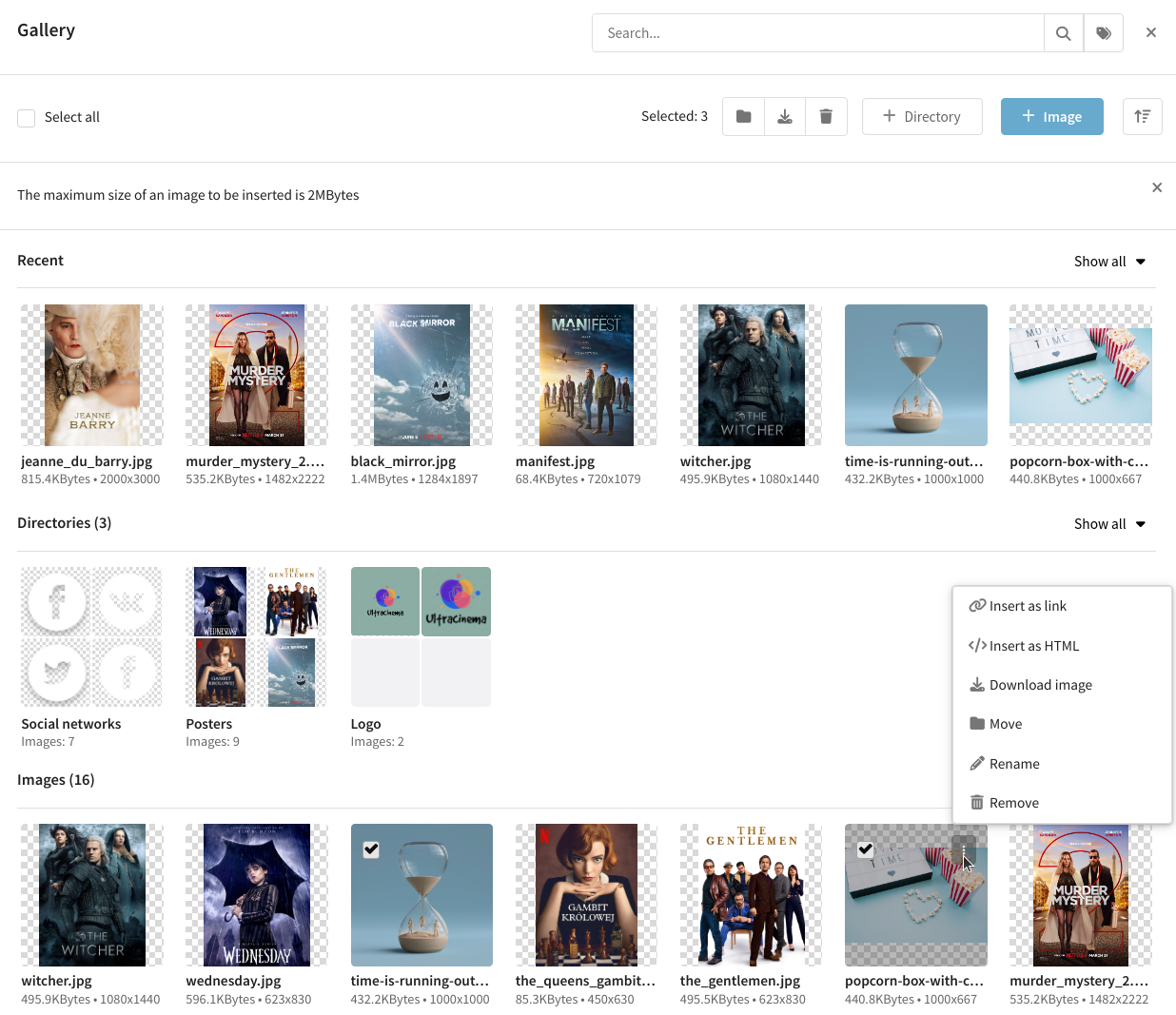Open the Logo directory
The image size is (1176, 1015).
[421, 637]
